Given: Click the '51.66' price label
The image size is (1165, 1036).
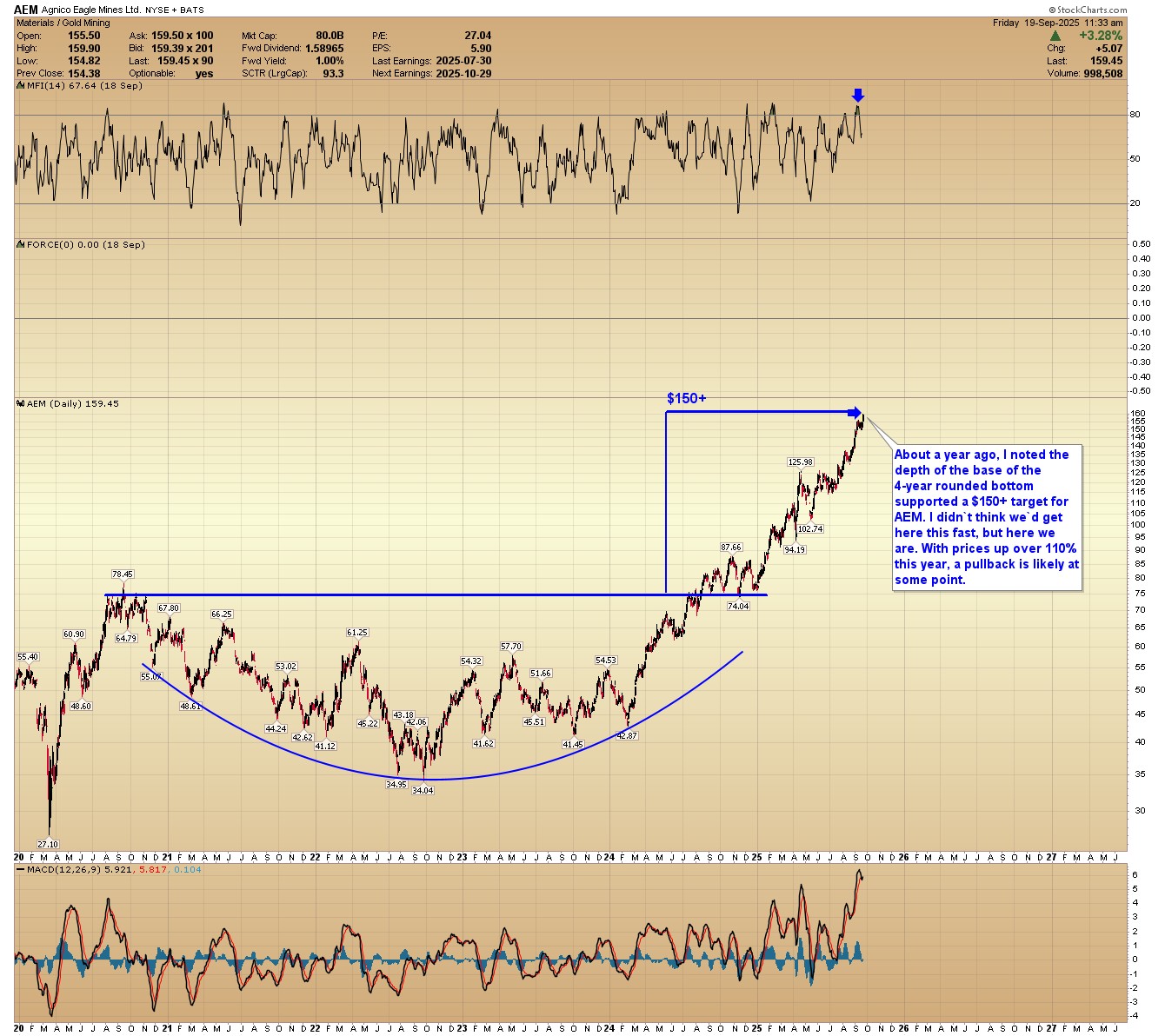Looking at the screenshot, I should [541, 673].
